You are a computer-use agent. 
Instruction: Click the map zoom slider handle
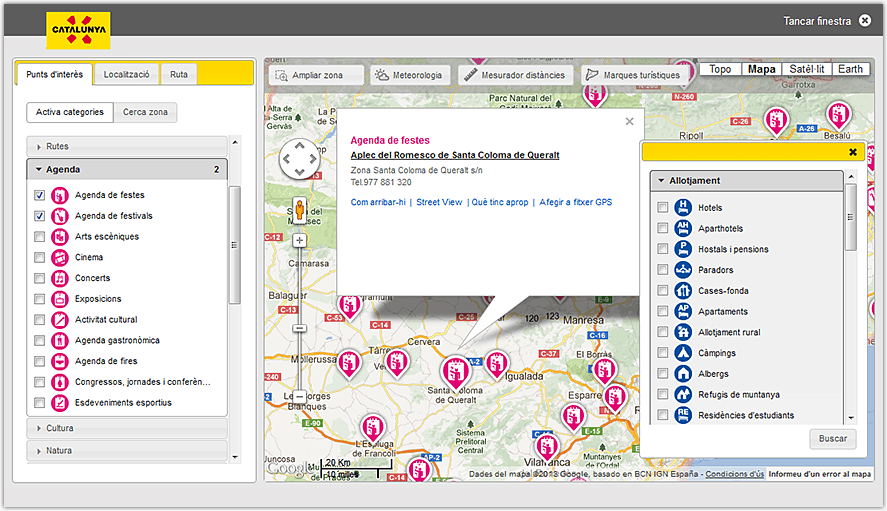click(299, 328)
